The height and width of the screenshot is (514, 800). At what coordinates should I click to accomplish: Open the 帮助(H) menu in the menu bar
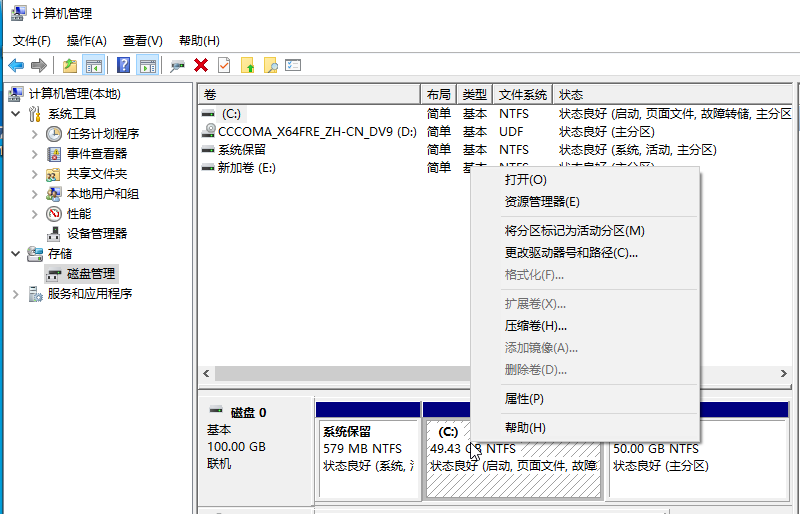199,41
